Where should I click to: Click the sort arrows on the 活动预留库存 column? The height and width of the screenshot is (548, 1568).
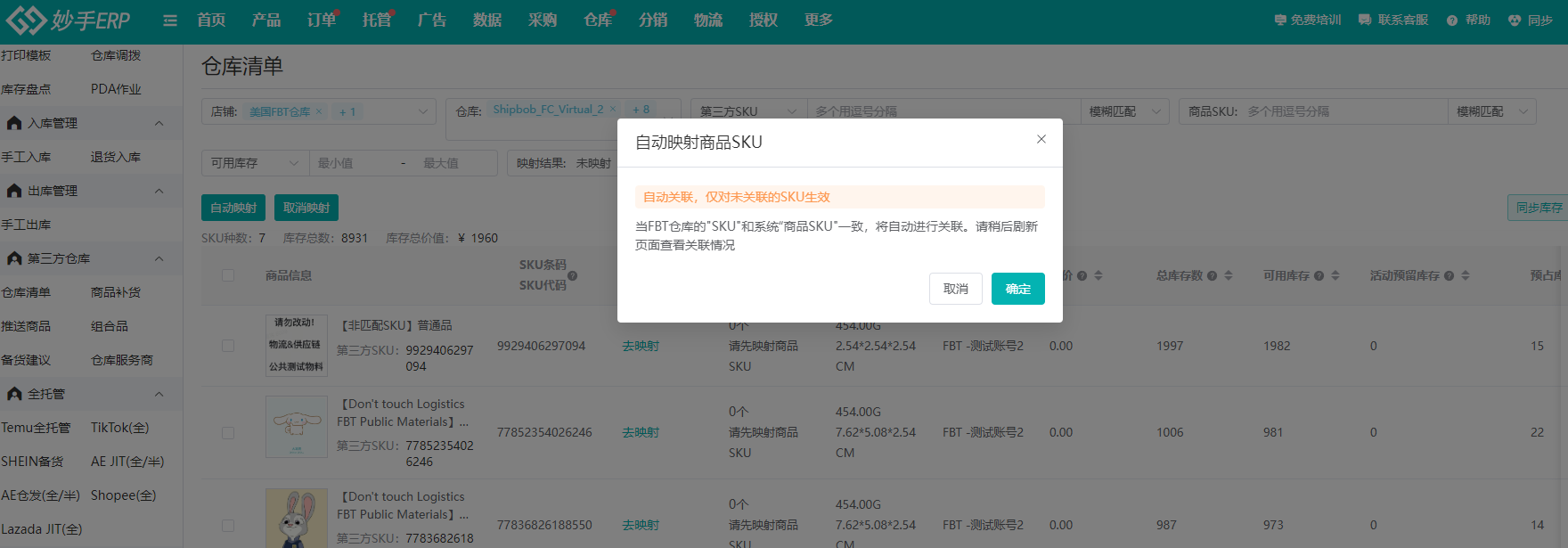(1466, 275)
